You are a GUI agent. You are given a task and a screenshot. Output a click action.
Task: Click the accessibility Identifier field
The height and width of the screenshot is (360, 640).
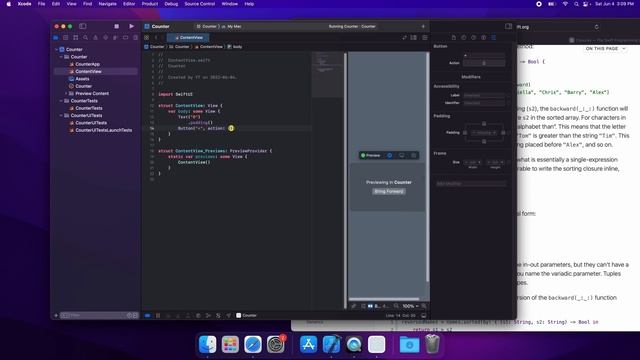484,103
